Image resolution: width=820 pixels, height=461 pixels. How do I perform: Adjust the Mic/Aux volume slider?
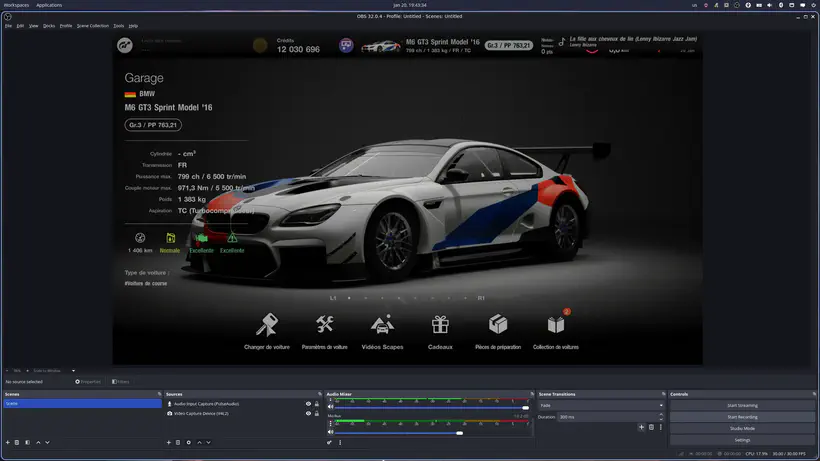click(459, 433)
